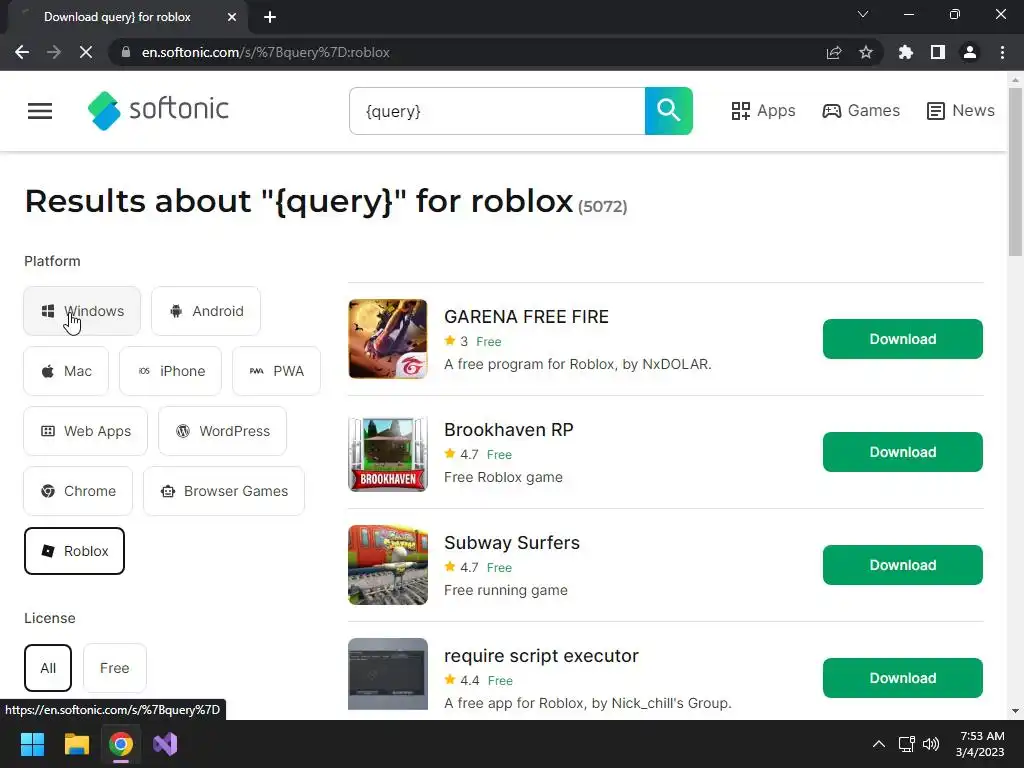Select the PWA platform filter
1024x768 pixels.
pyautogui.click(x=276, y=371)
